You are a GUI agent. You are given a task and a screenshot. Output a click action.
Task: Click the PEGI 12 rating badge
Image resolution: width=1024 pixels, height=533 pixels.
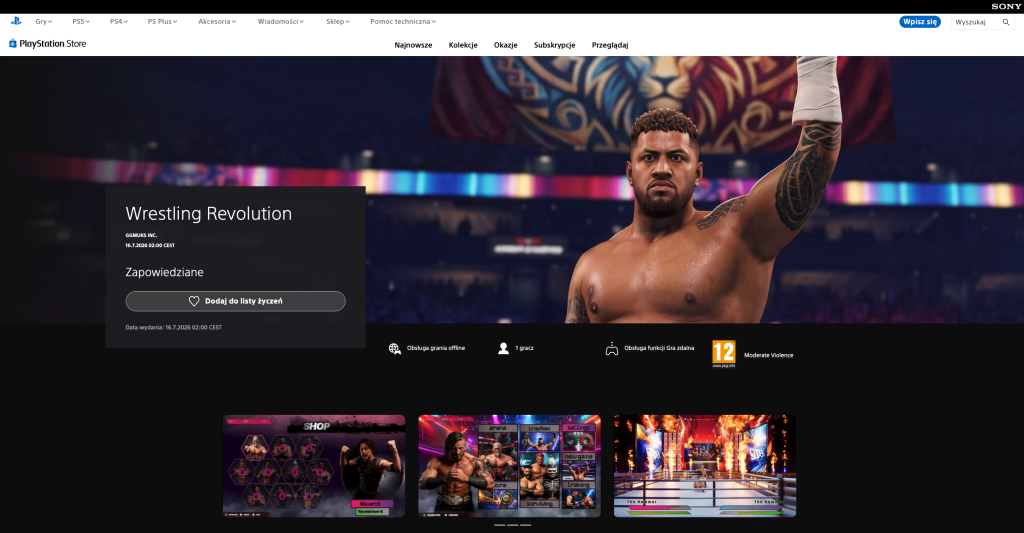pyautogui.click(x=724, y=353)
